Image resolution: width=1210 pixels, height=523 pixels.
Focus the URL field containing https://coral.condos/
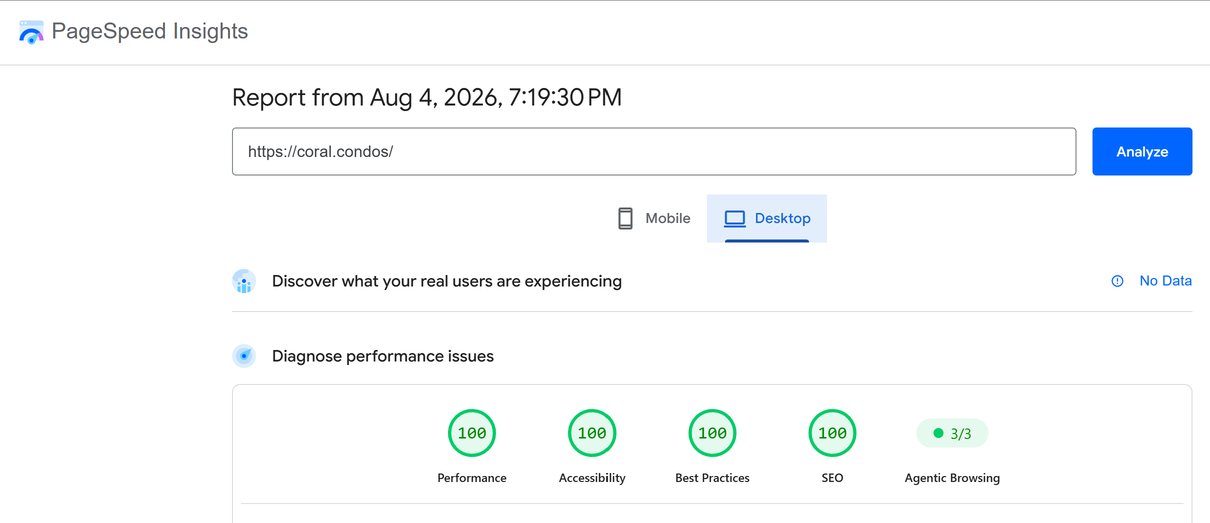point(654,152)
